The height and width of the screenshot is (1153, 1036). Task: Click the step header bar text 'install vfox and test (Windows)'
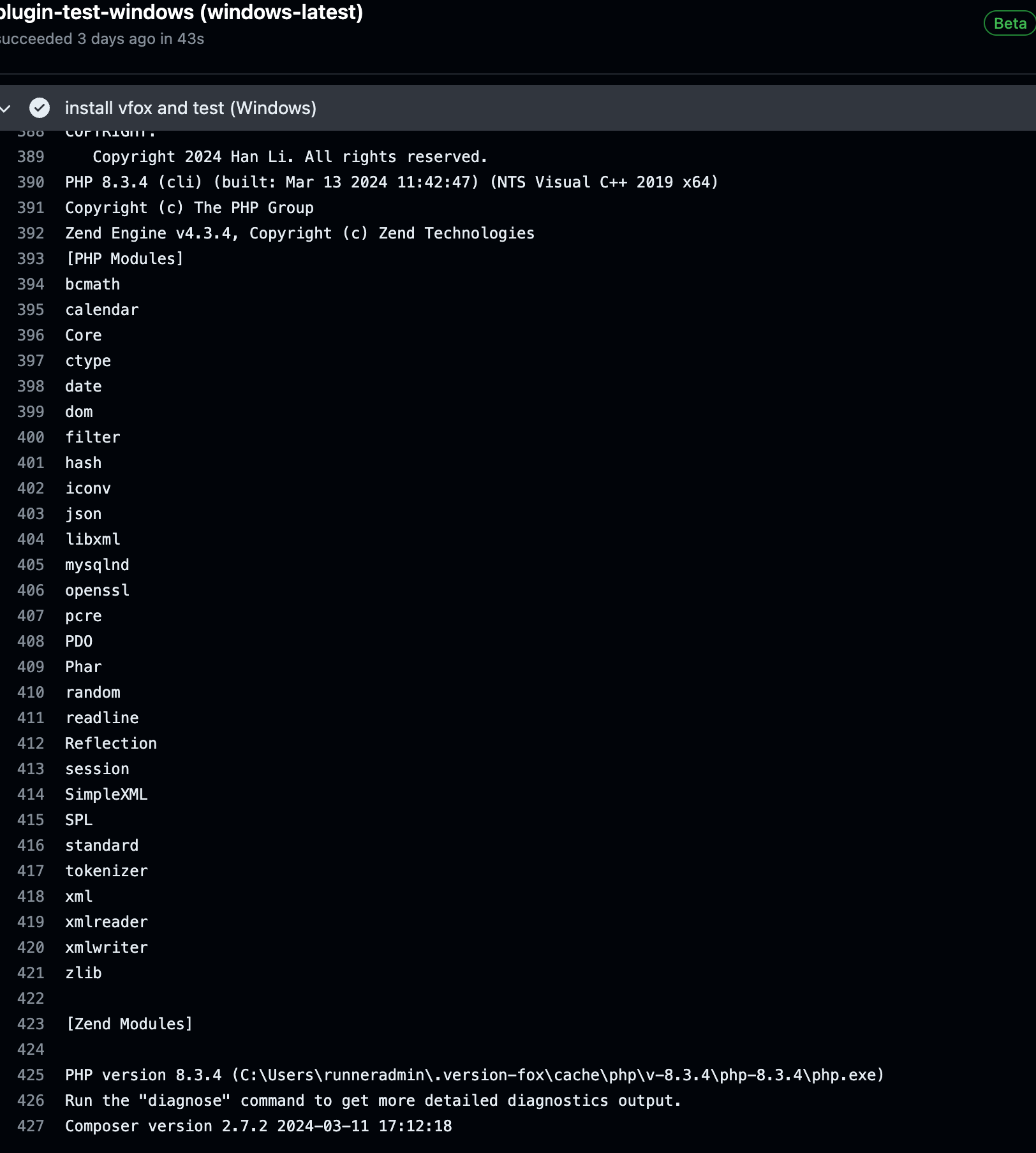[191, 108]
